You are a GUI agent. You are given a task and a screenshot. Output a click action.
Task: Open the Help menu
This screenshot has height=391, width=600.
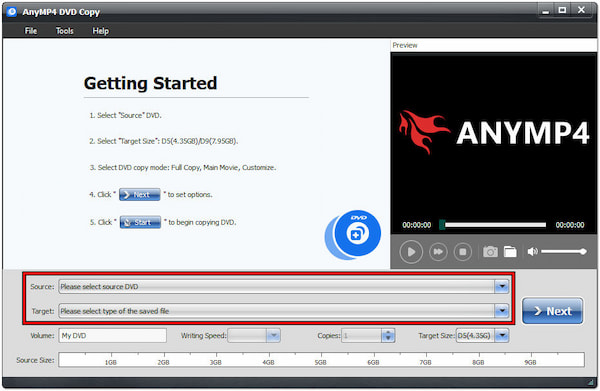pyautogui.click(x=100, y=31)
